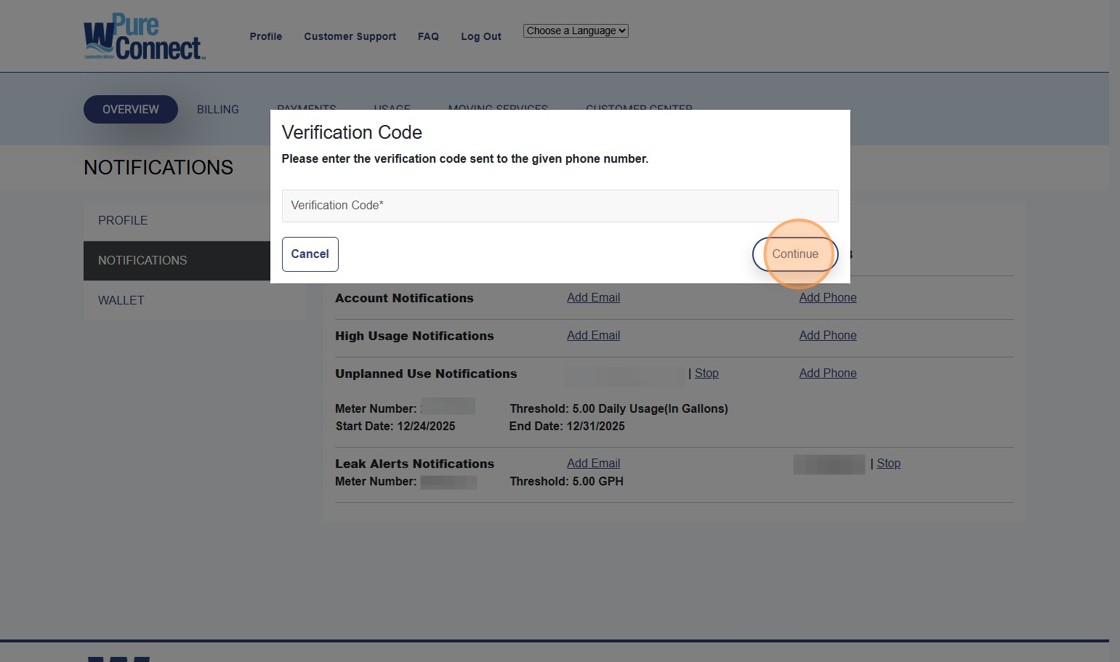Select PROFILE in the sidebar
Viewport: 1120px width, 662px height.
pyautogui.click(x=120, y=220)
